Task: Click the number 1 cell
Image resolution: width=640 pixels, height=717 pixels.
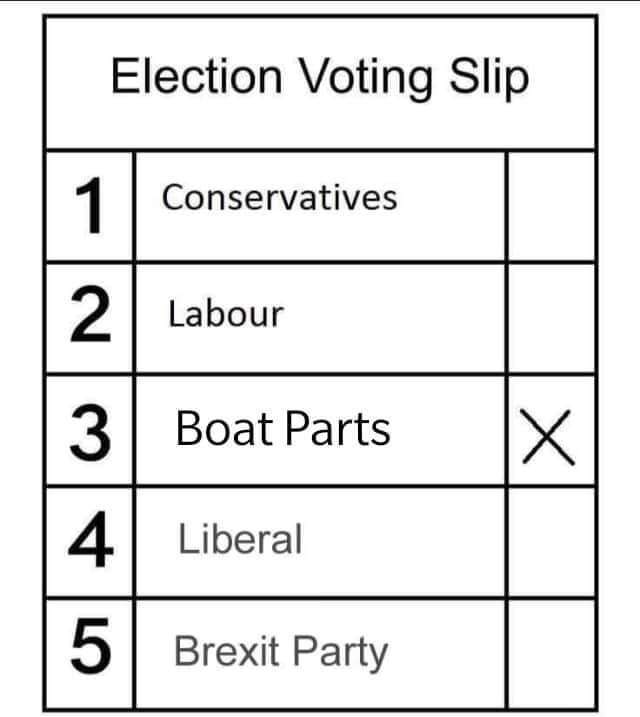Action: coord(90,207)
